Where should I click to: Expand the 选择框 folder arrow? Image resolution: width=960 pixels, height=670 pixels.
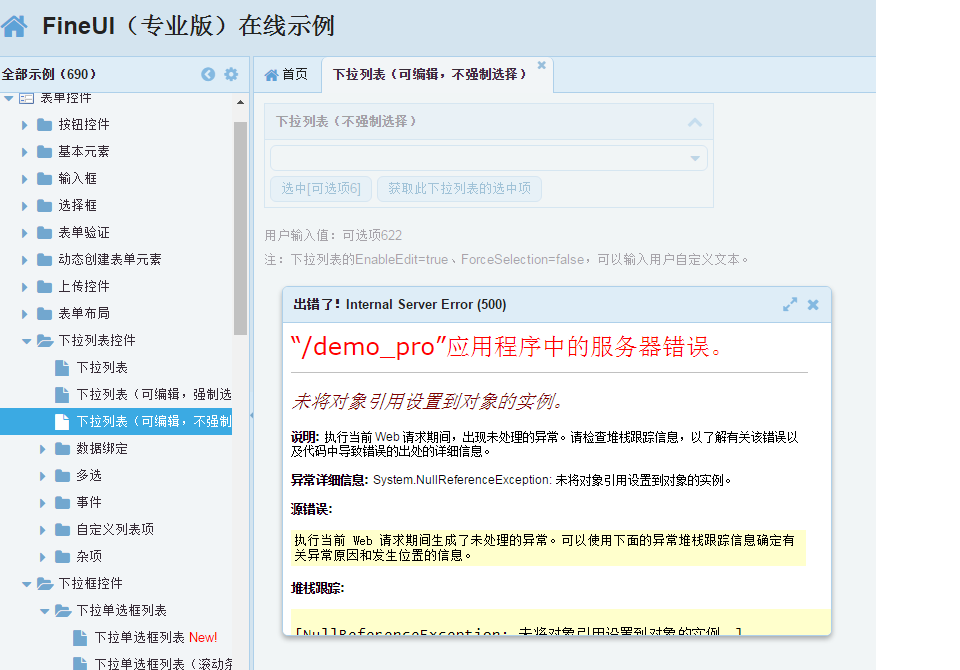(x=24, y=206)
